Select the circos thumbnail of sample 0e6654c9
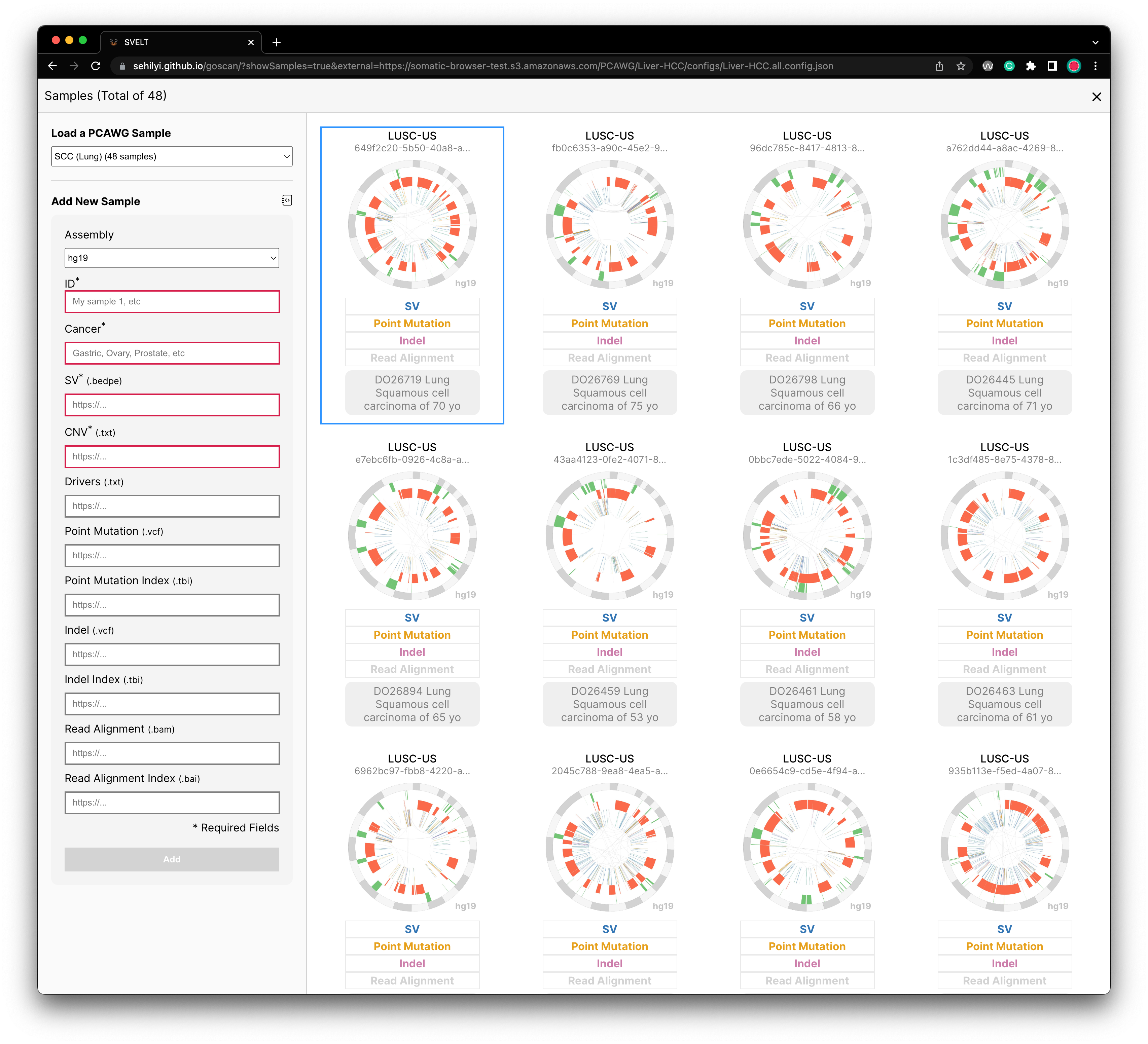The height and width of the screenshot is (1044, 1148). 807,848
